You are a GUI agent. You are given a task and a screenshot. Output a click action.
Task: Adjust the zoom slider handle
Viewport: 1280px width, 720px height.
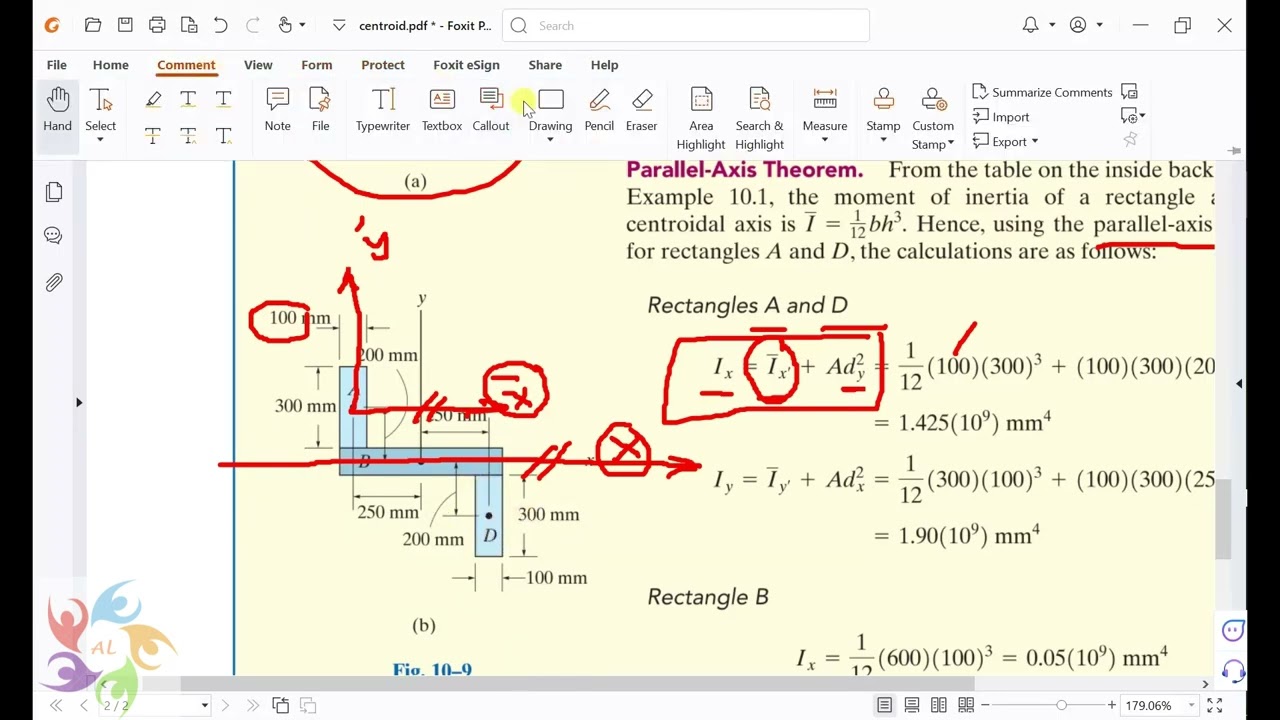coord(1061,706)
